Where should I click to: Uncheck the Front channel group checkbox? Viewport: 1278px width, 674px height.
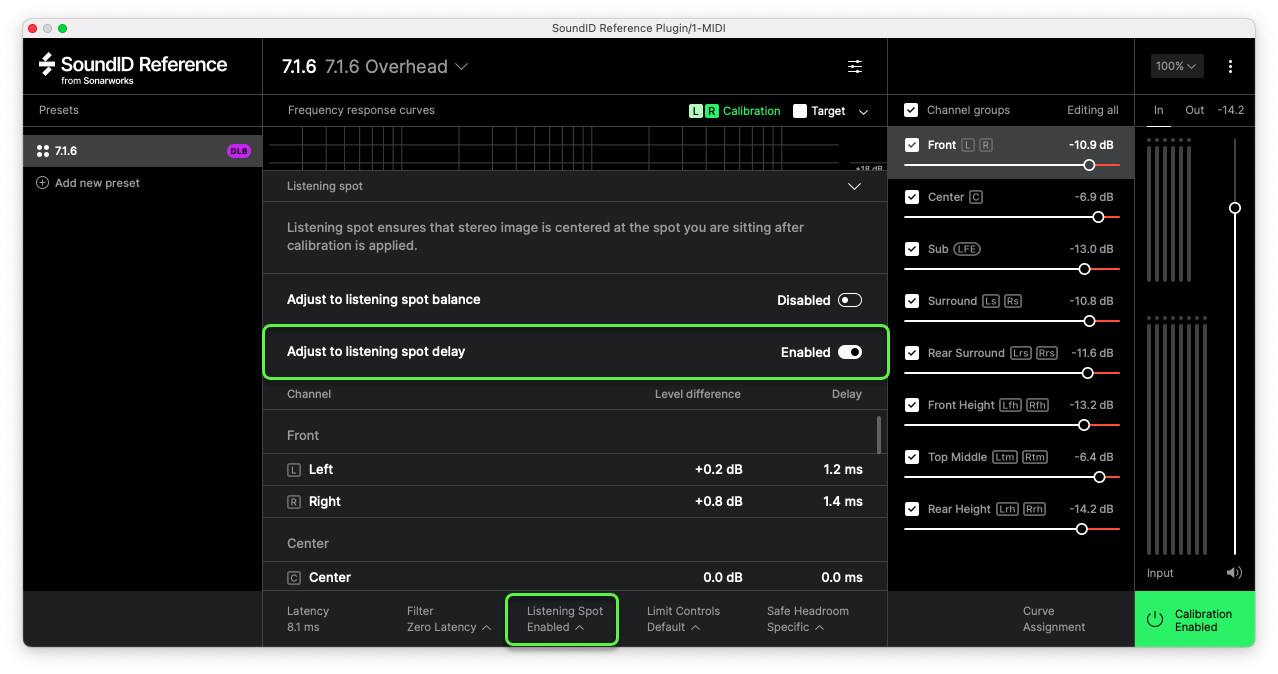[911, 145]
